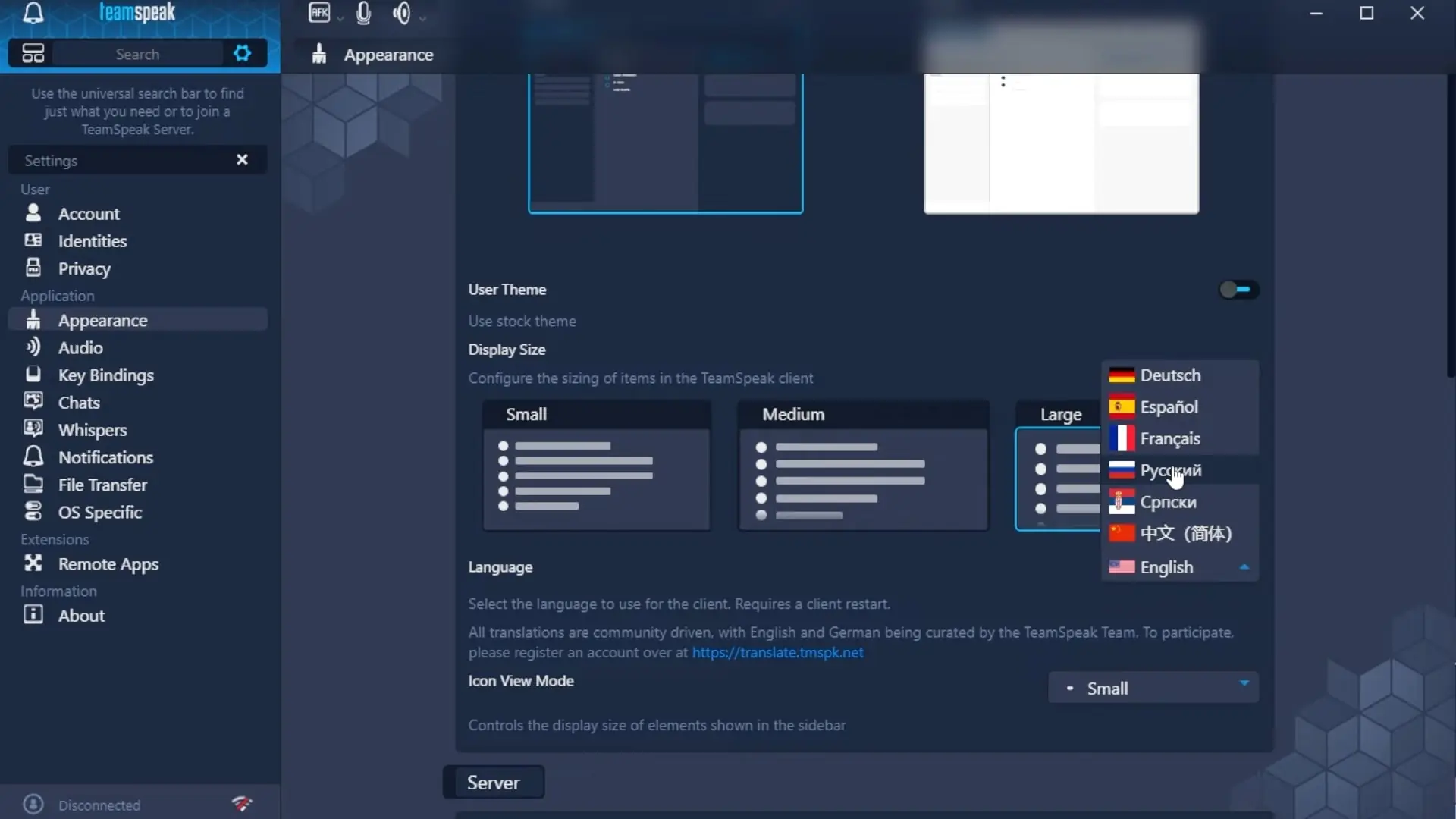Toggle the AFK status icon
The image size is (1456, 819).
tap(319, 13)
